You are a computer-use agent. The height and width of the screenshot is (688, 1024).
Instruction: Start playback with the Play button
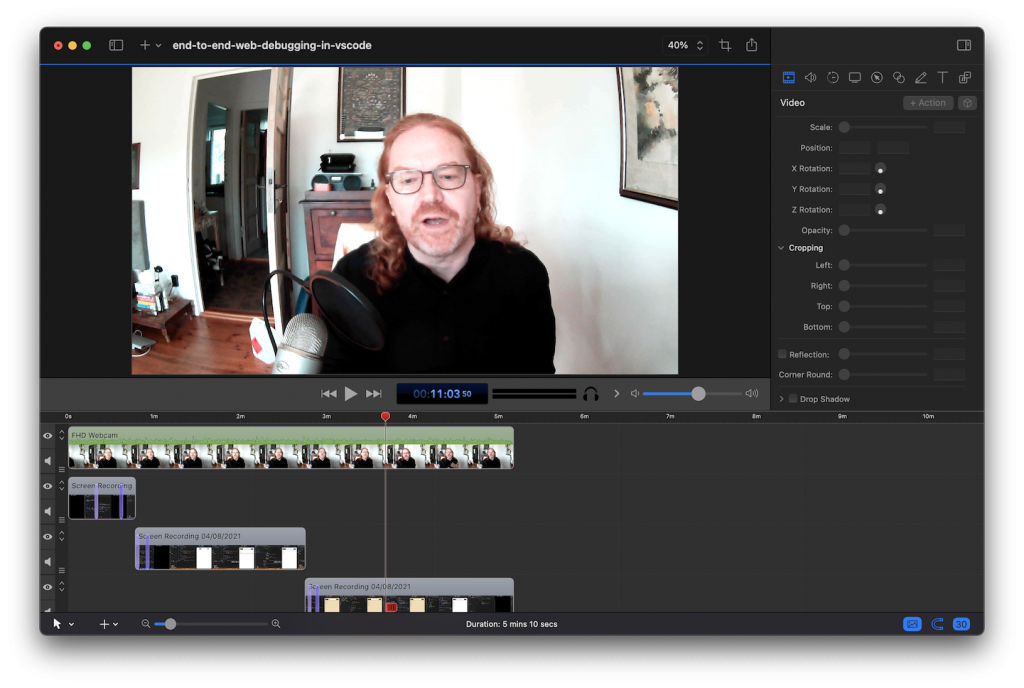click(351, 394)
